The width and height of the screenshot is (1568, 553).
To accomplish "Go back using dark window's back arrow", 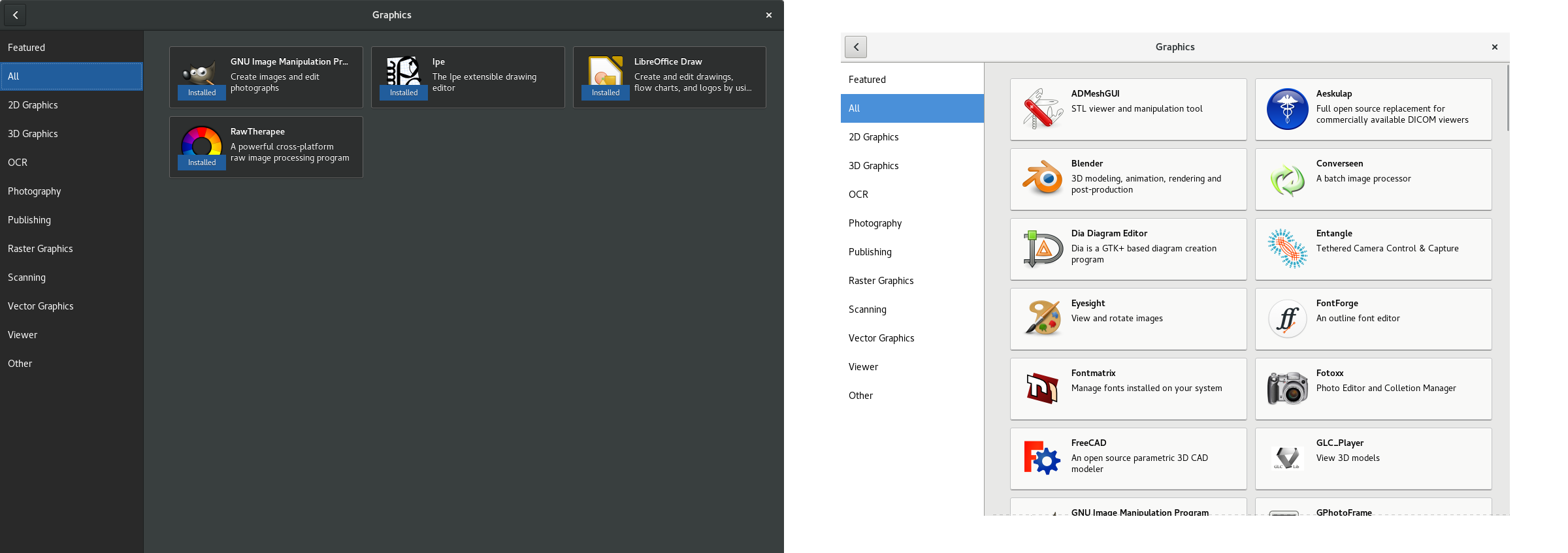I will (15, 15).
